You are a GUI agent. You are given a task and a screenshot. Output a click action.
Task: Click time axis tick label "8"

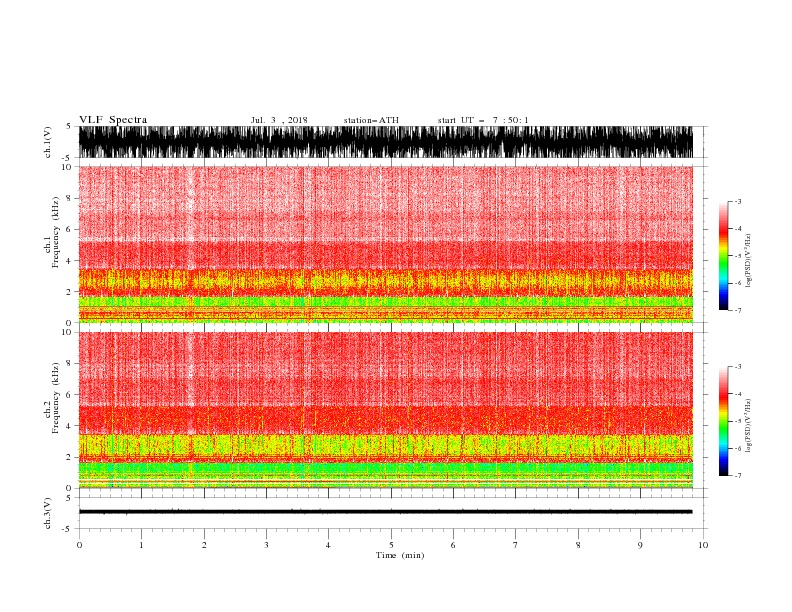pos(578,545)
